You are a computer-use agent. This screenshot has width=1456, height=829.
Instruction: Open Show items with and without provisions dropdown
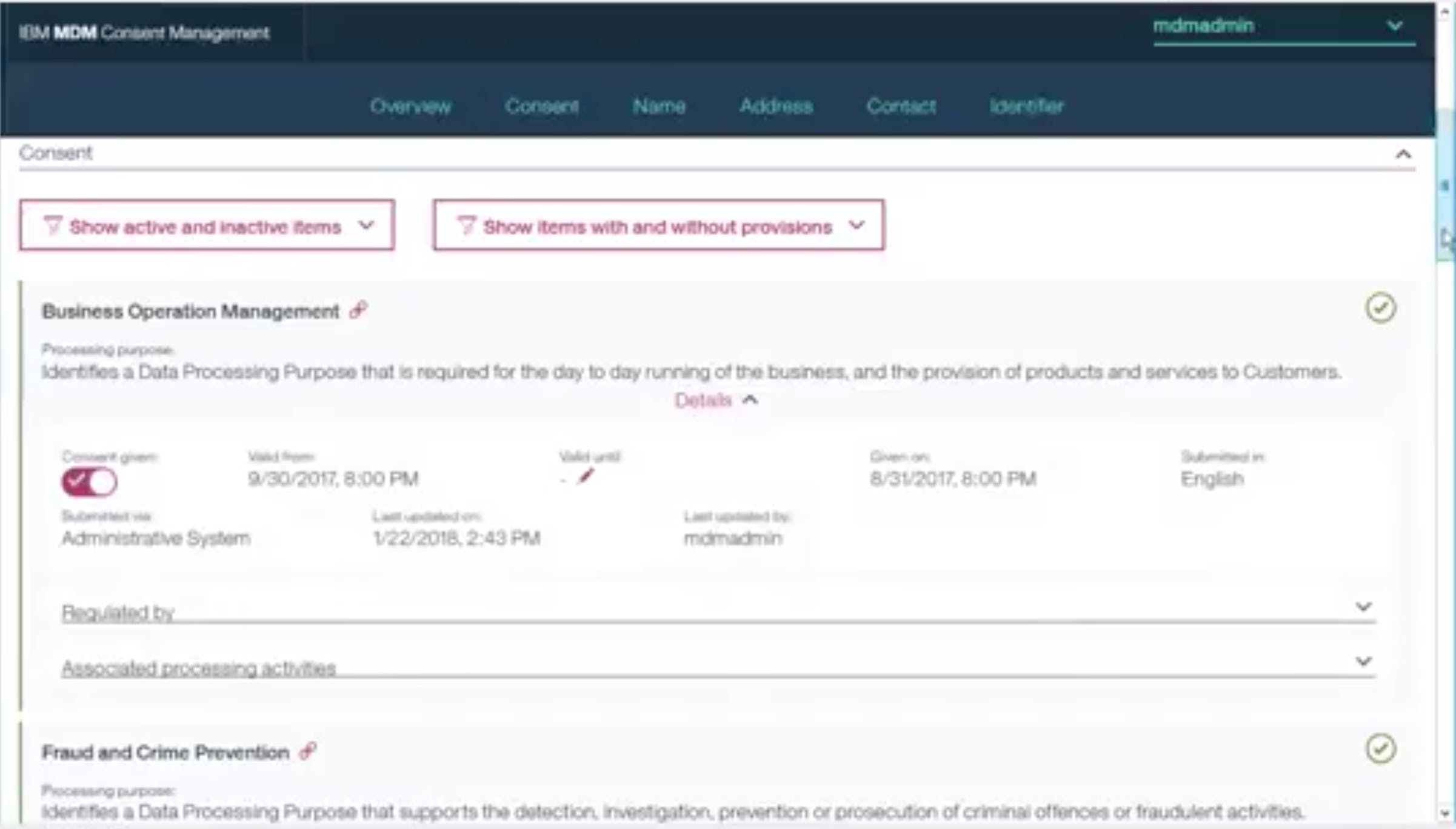coord(658,225)
